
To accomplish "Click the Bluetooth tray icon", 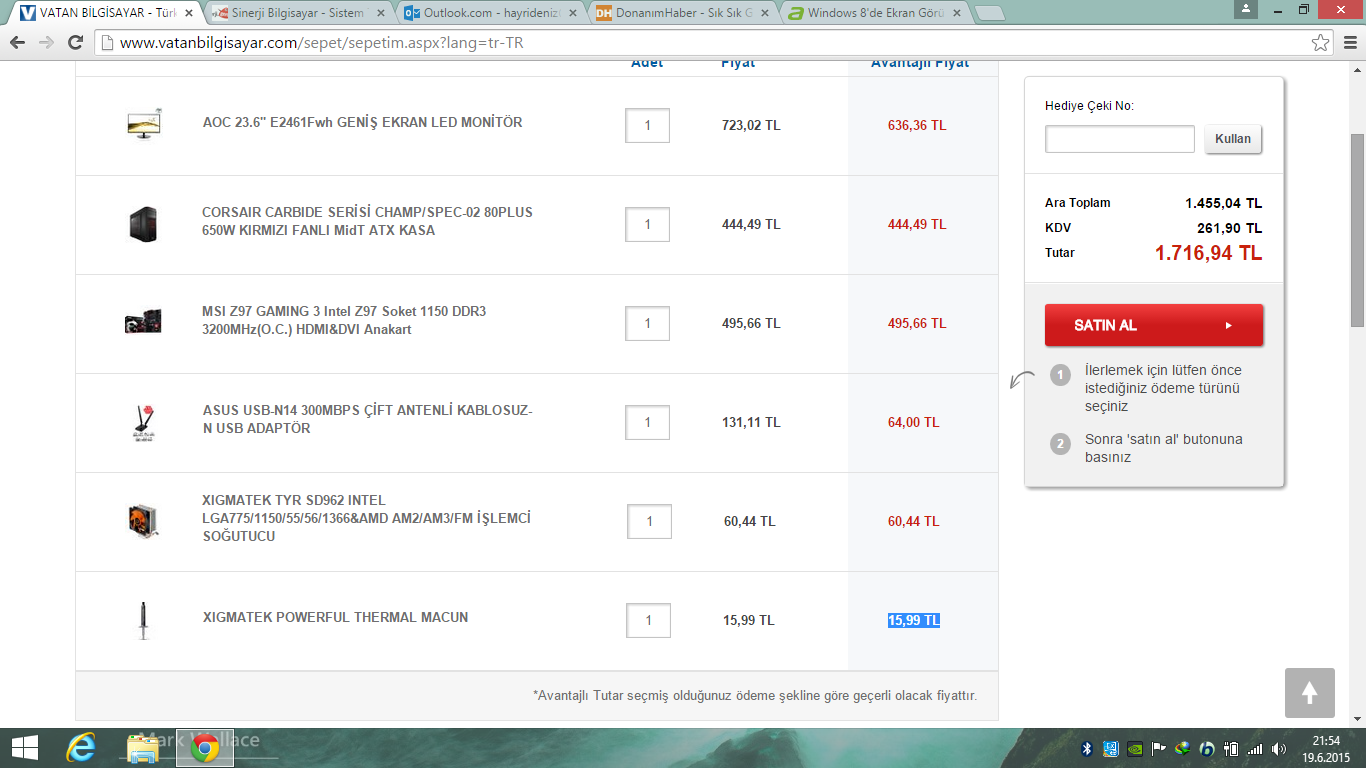I will pos(1087,748).
